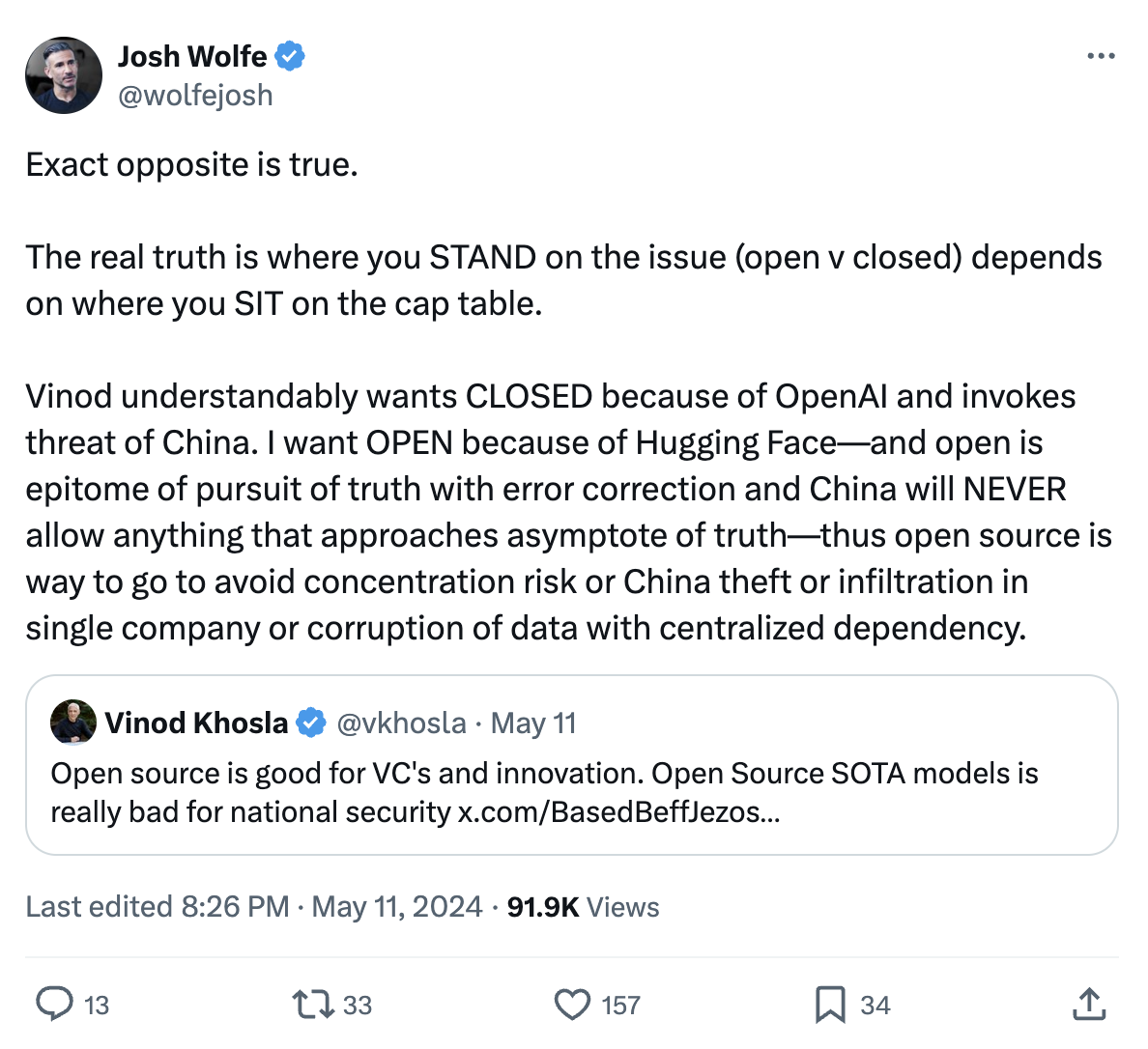
Task: Click the May 11 quoted tweet date
Action: coord(533,723)
